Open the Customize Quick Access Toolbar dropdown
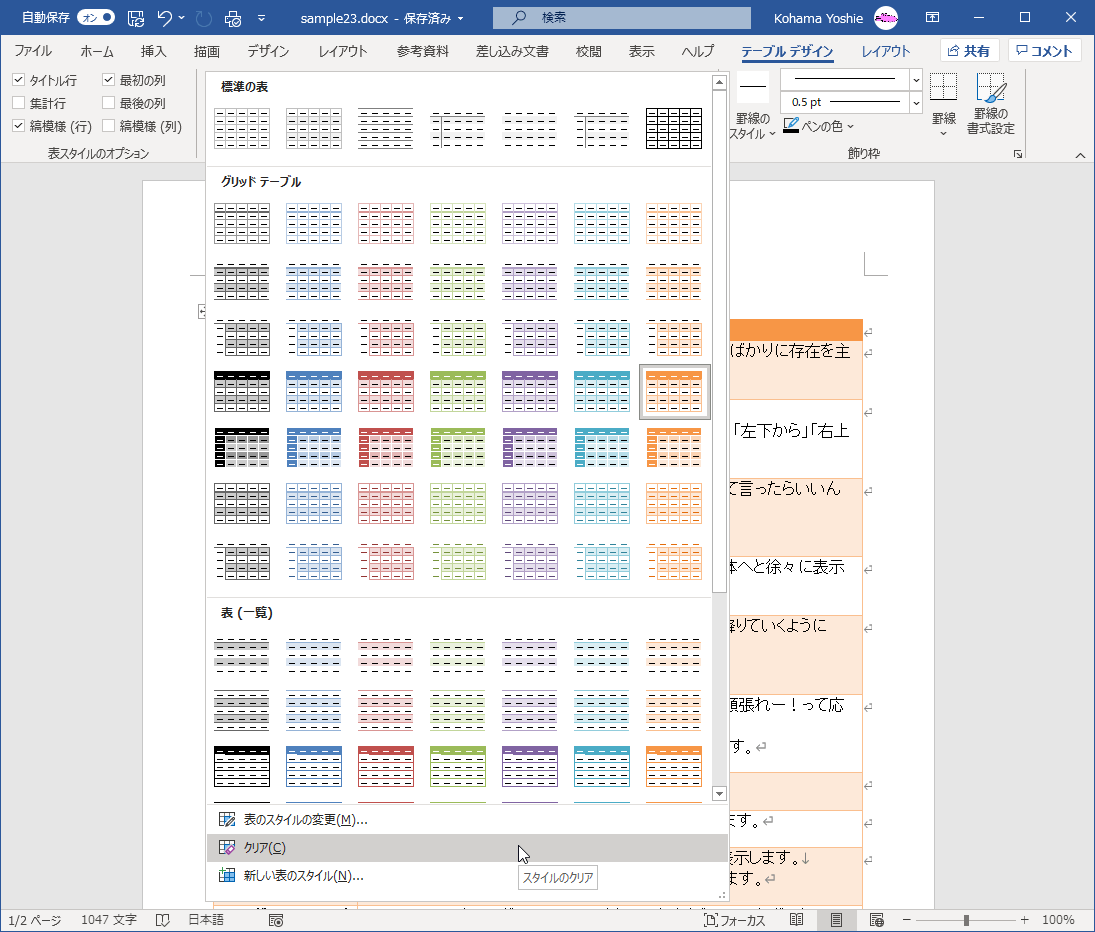1095x932 pixels. pyautogui.click(x=261, y=18)
